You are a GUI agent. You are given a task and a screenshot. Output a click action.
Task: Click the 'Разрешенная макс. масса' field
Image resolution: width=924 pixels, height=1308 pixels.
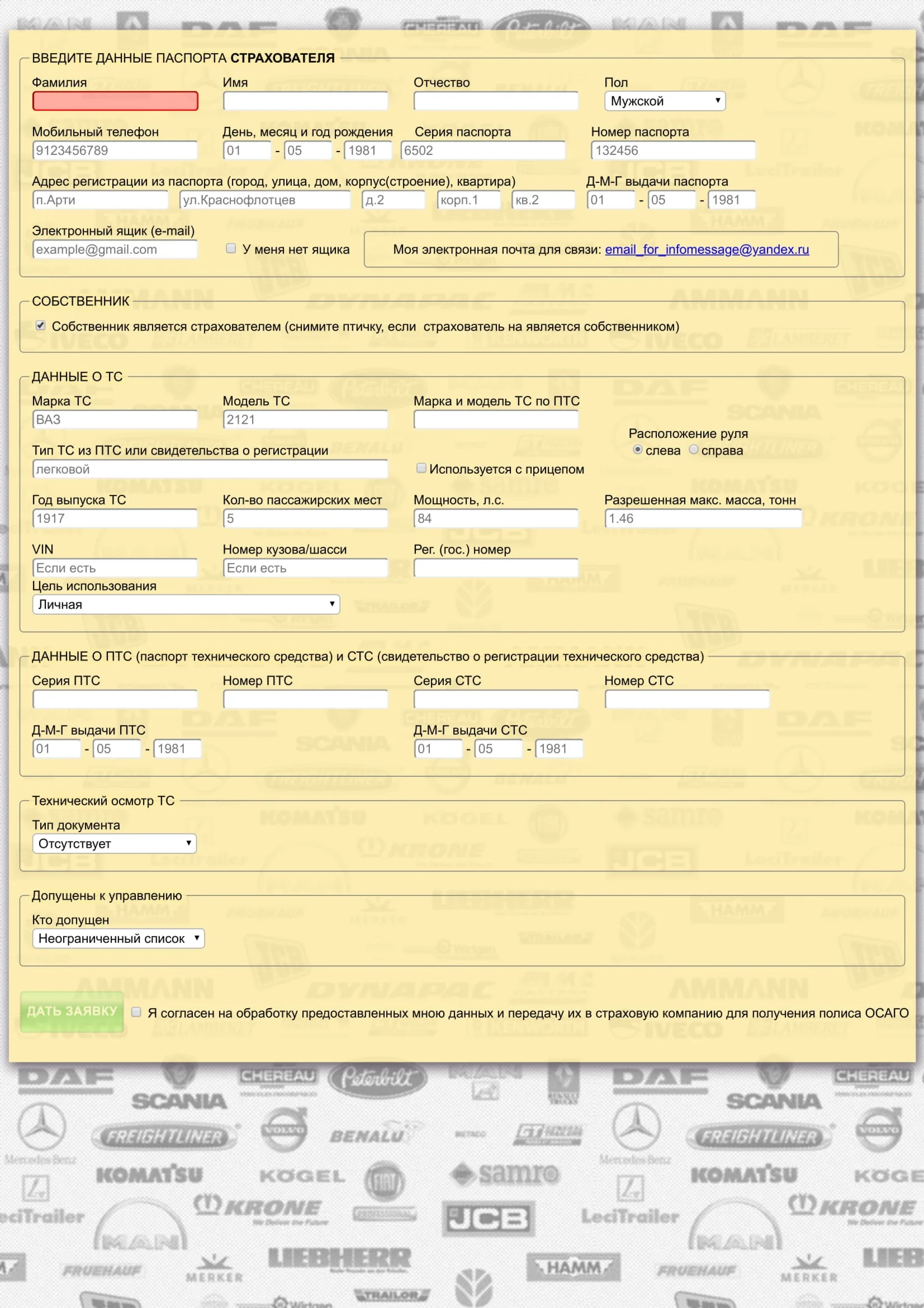703,518
